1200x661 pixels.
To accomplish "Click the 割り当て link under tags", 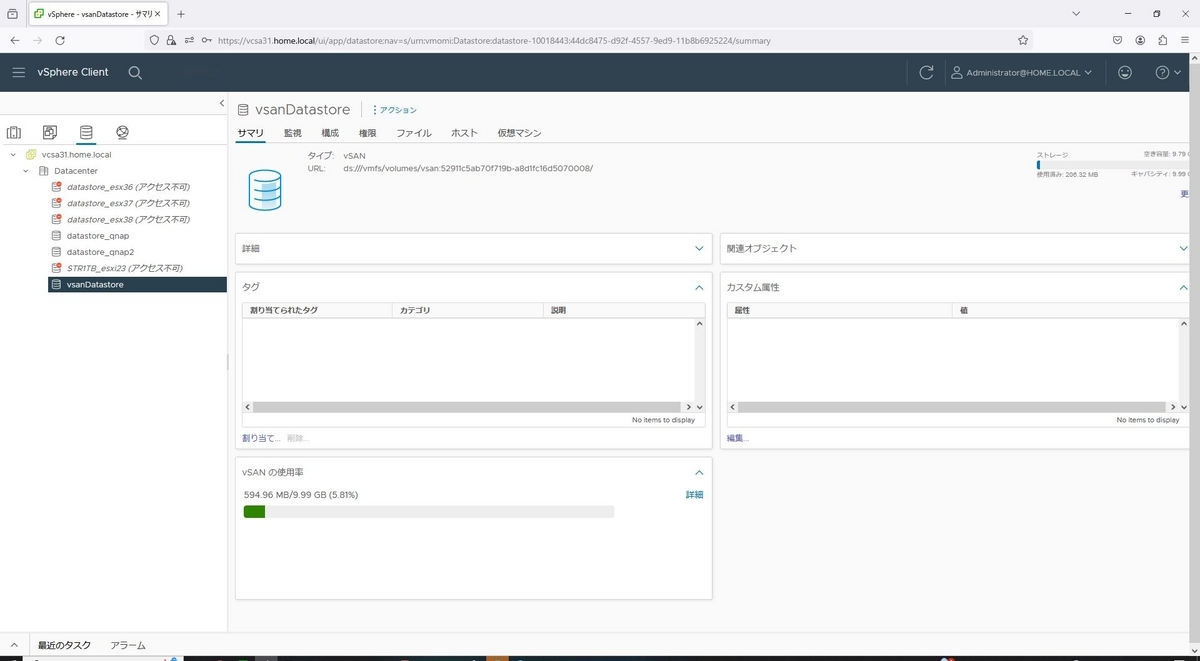I will [261, 438].
